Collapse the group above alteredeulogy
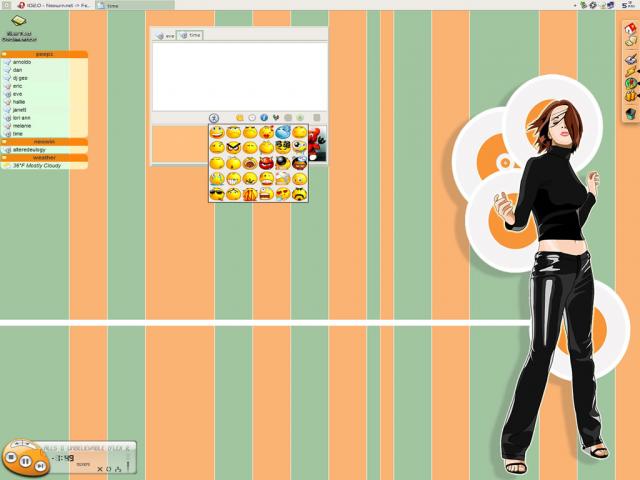This screenshot has height=480, width=640. (44, 142)
